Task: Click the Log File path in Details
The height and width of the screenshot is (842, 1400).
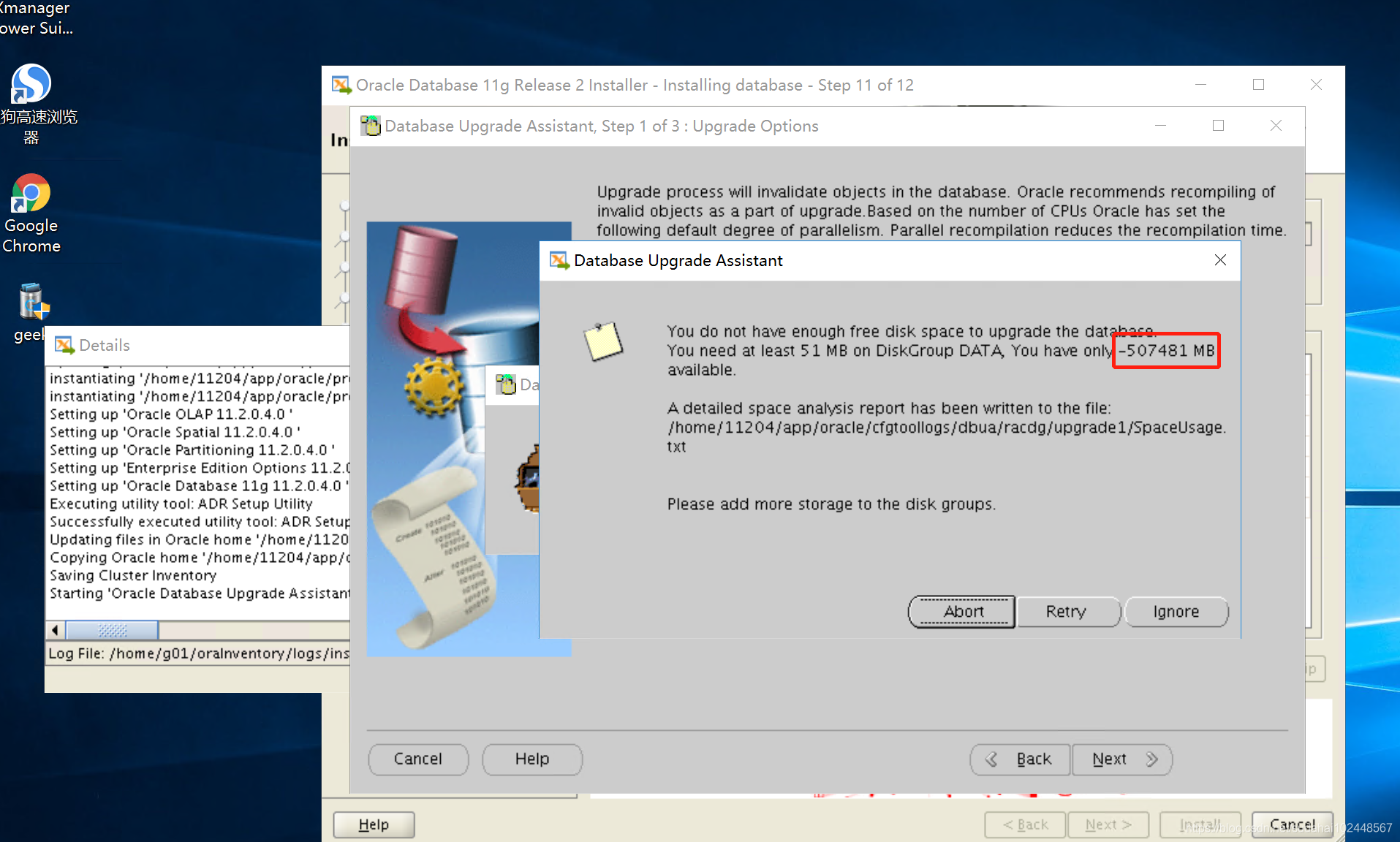Action: (x=199, y=653)
